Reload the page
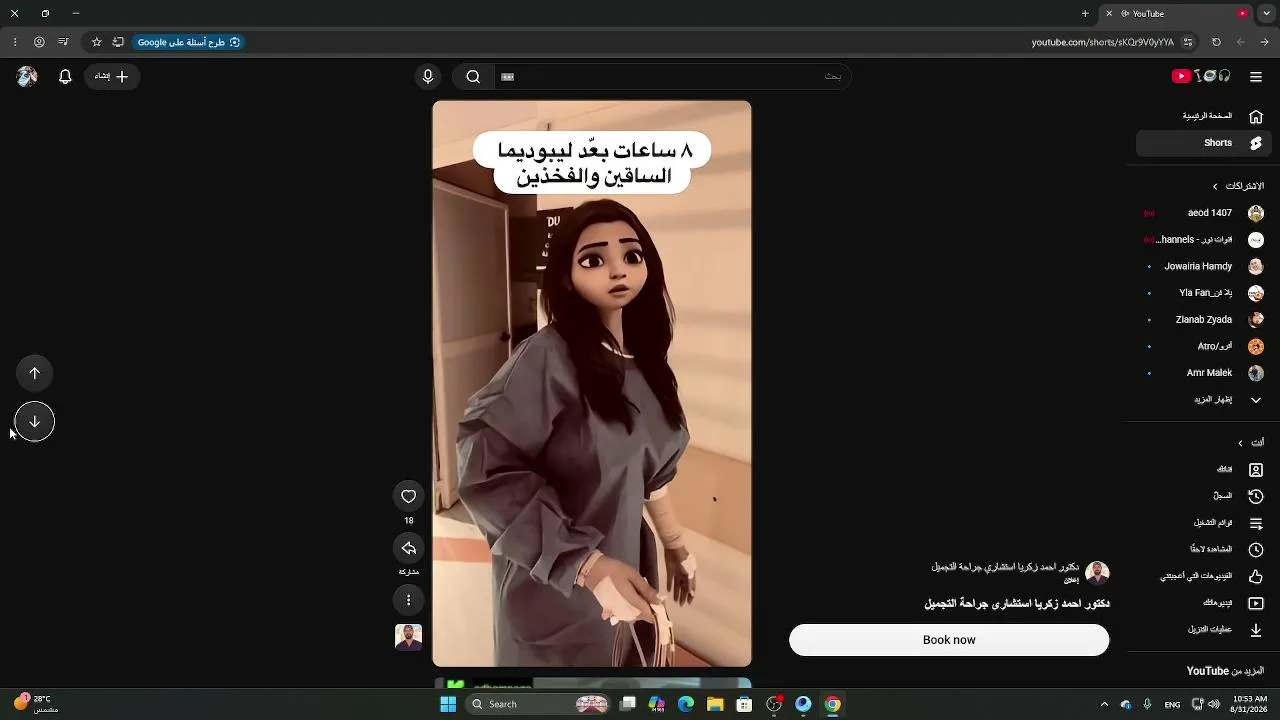This screenshot has width=1280, height=720. pyautogui.click(x=1216, y=42)
